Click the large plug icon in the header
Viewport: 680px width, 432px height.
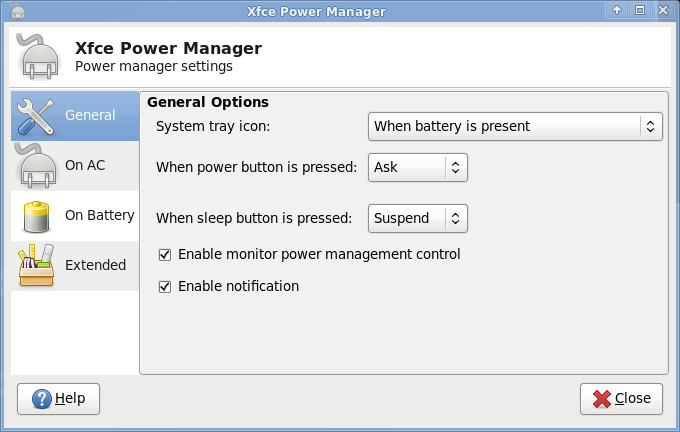38,57
